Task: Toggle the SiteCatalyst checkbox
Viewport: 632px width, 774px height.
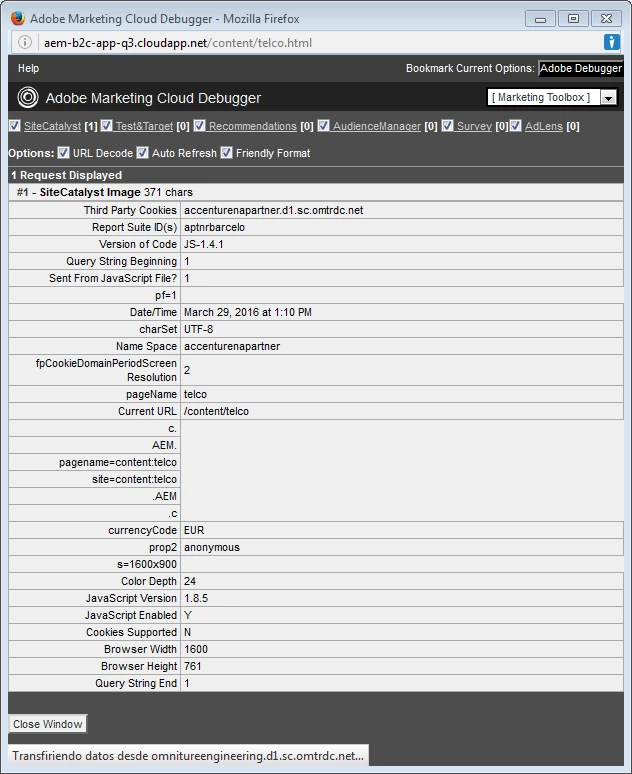Action: 15,126
